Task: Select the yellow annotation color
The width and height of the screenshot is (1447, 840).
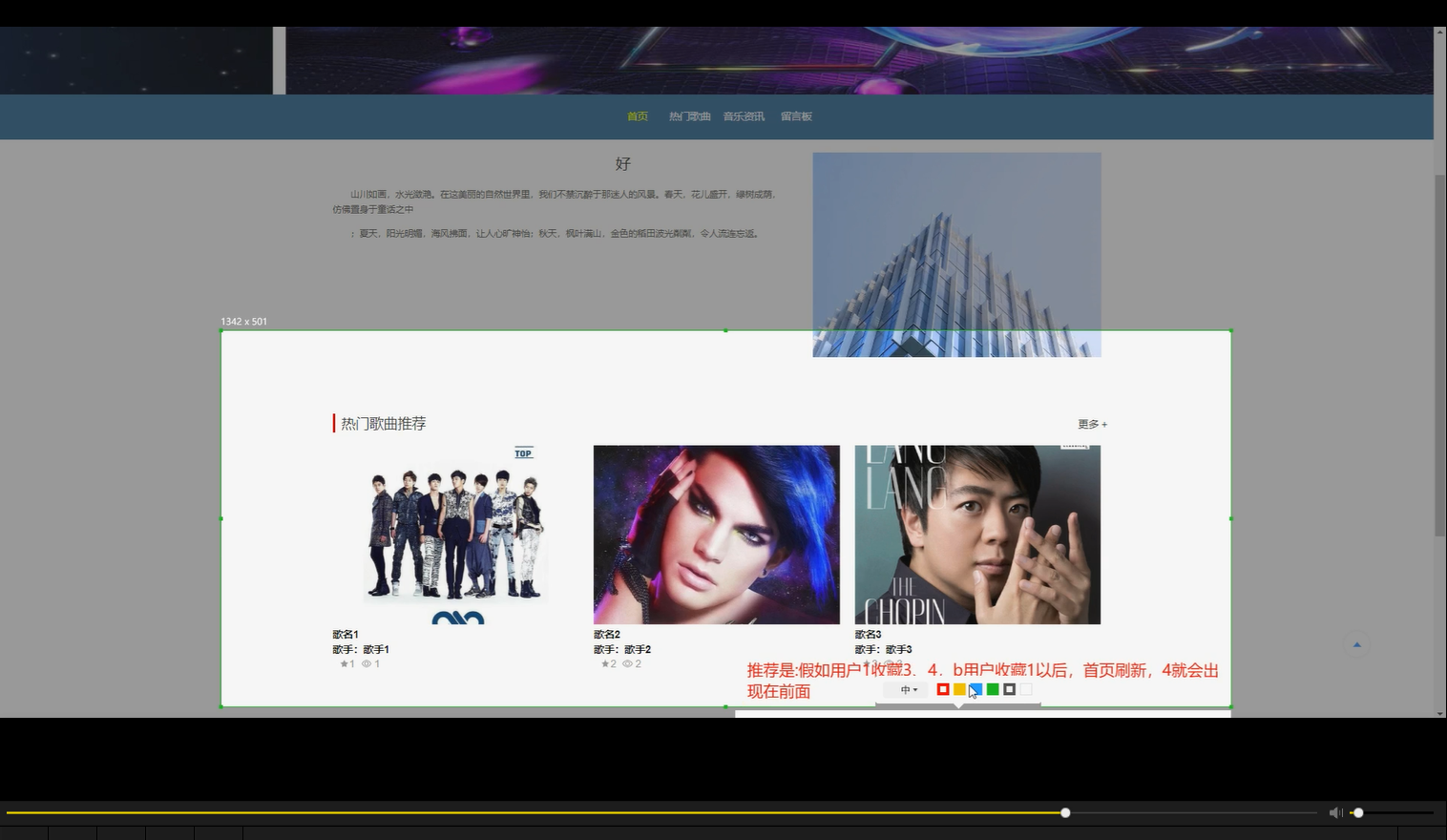Action: (958, 688)
